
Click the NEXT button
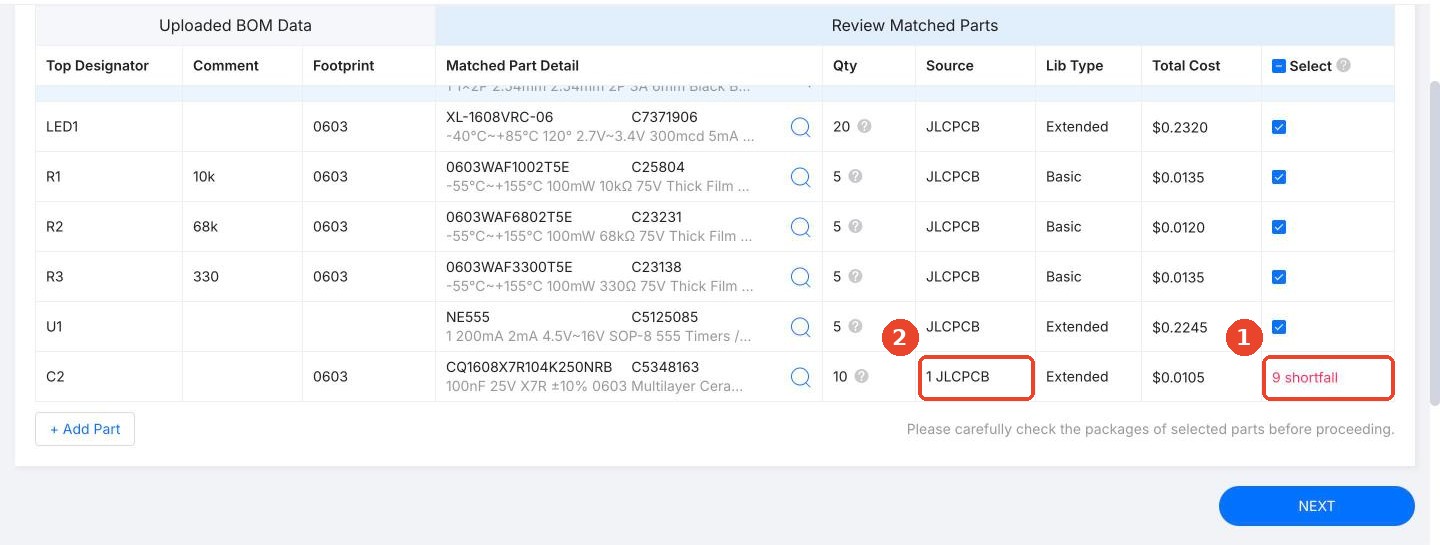[x=1316, y=506]
